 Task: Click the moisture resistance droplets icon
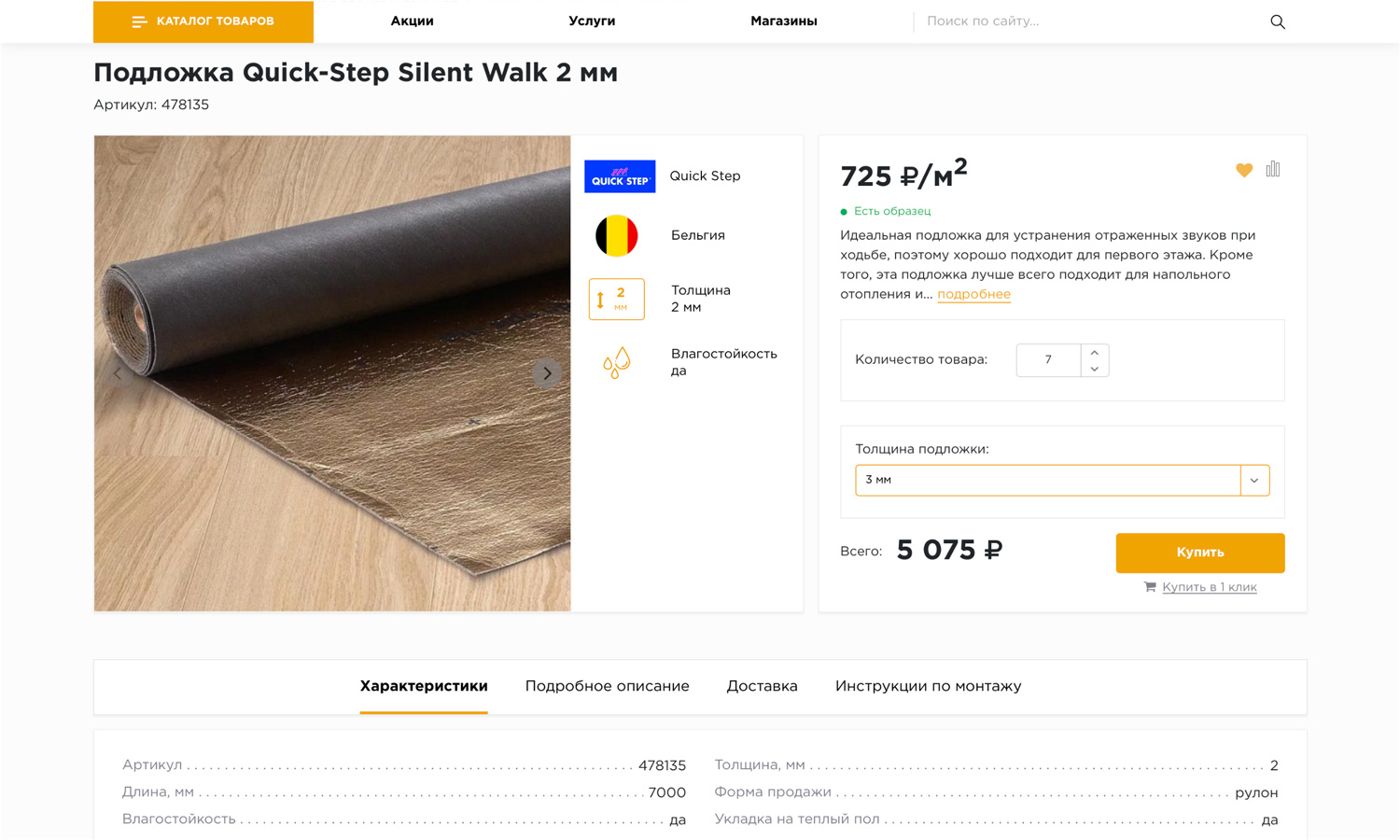[616, 362]
